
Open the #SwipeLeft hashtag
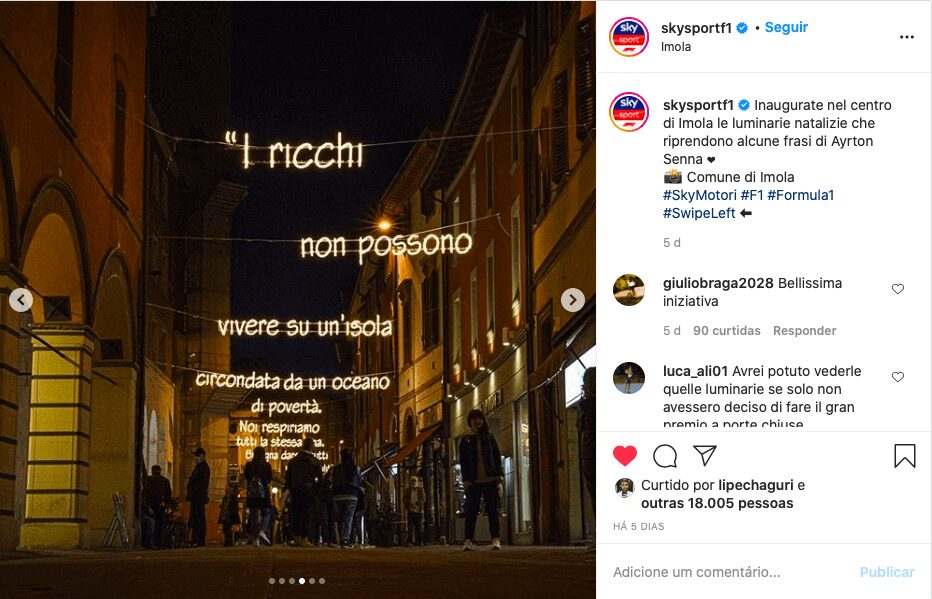click(x=699, y=213)
